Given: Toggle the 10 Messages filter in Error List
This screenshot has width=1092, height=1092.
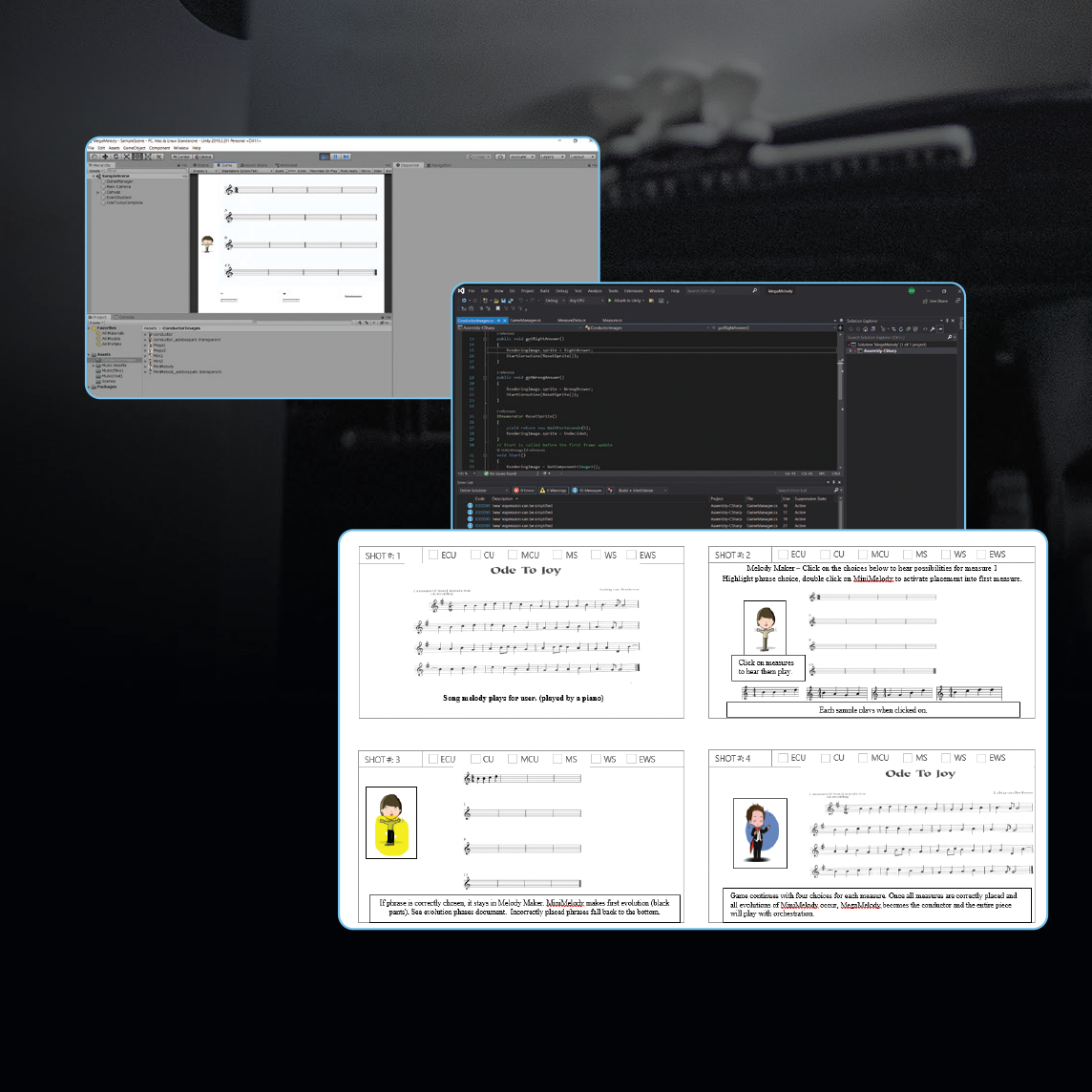Looking at the screenshot, I should tap(588, 491).
